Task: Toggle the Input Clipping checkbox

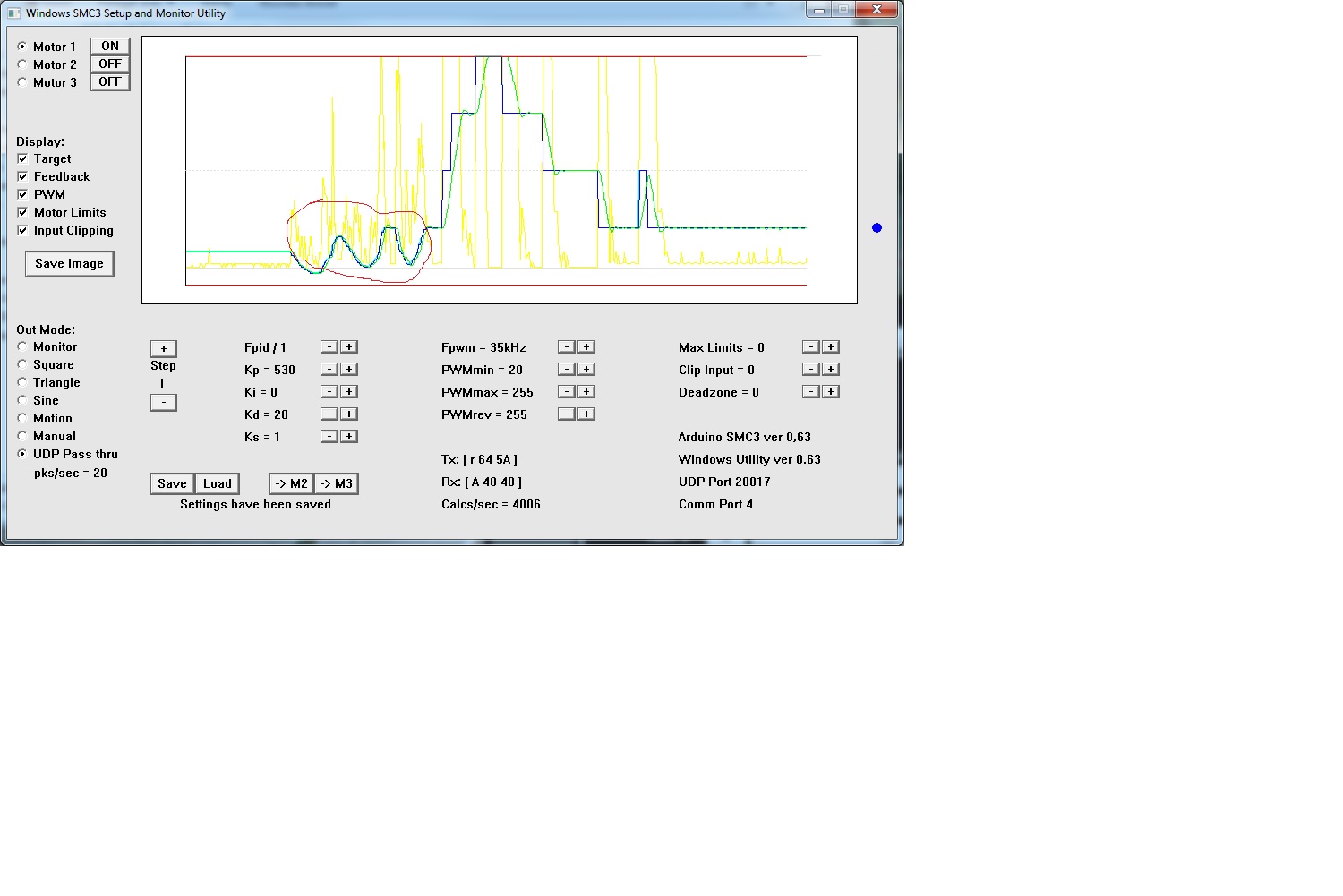Action: (x=22, y=230)
